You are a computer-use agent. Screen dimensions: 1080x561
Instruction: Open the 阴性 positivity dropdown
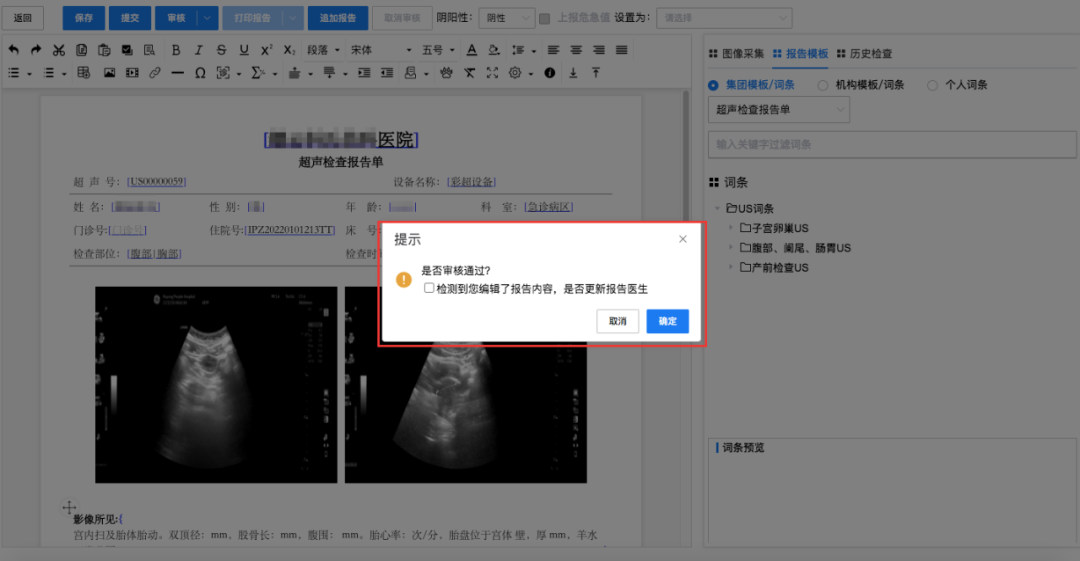tap(507, 18)
